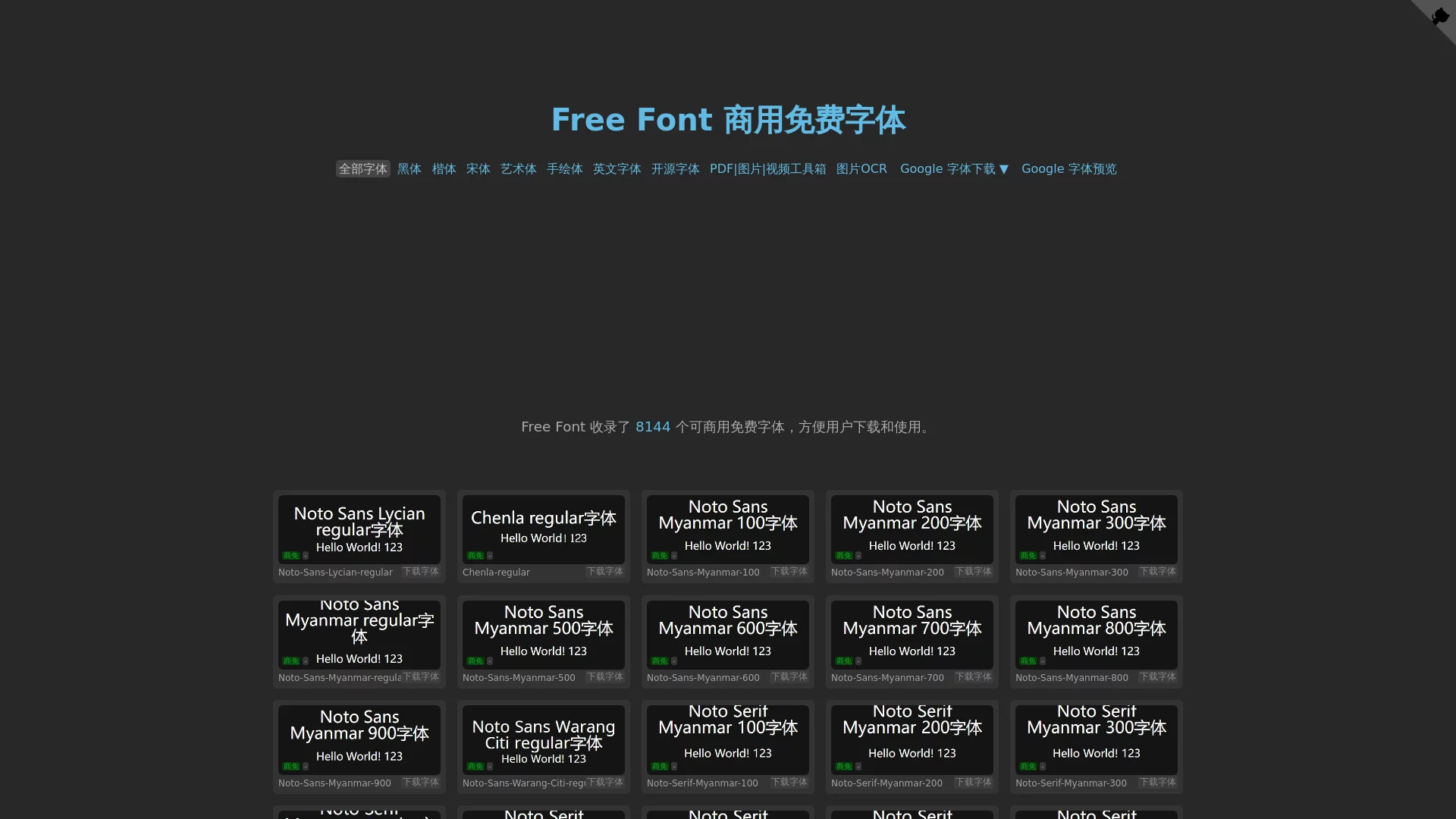Screen dimensions: 1456x819
Task: Open the 图片OCR tool
Action: [861, 169]
